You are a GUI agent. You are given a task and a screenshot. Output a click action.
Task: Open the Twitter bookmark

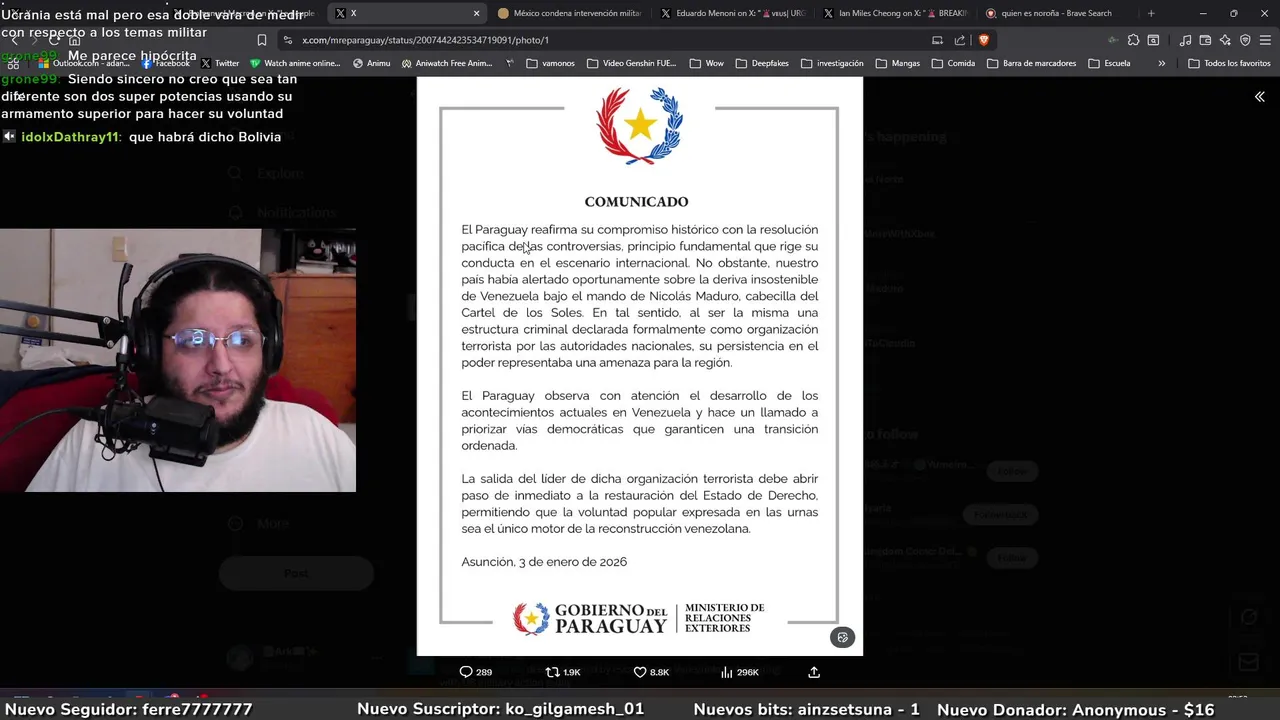coord(220,63)
